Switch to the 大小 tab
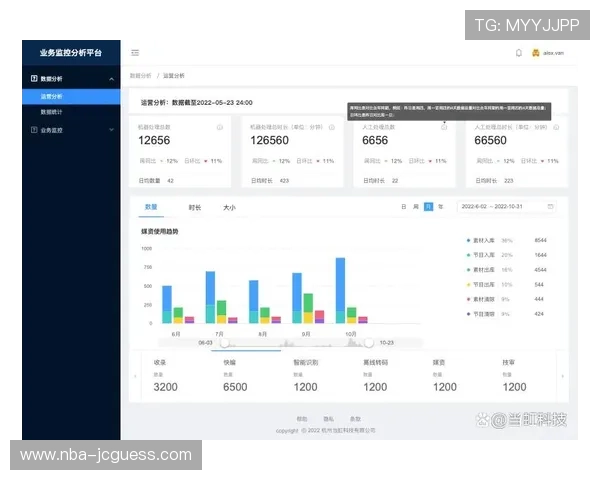 (229, 207)
